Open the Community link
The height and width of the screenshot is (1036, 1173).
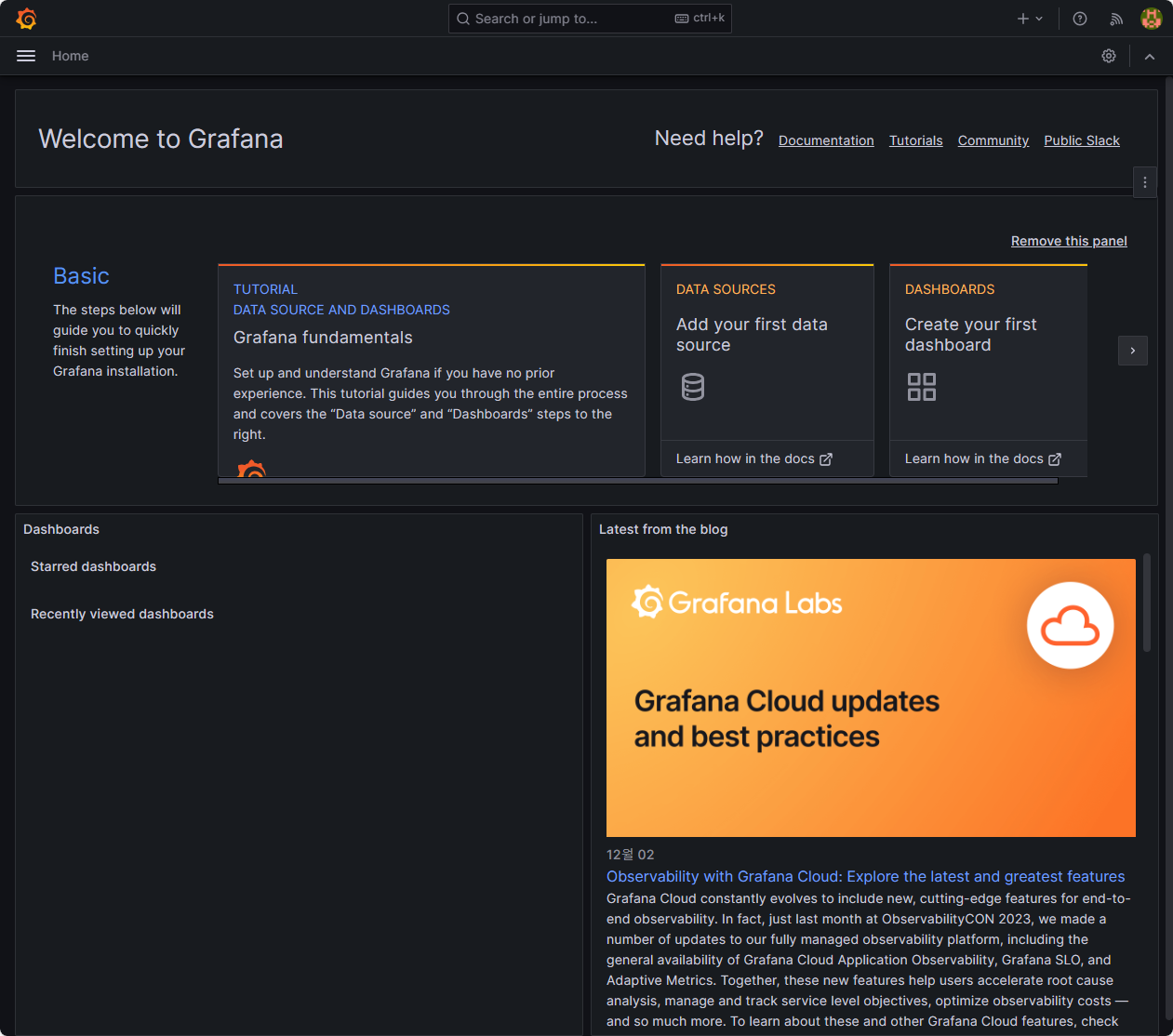point(993,140)
